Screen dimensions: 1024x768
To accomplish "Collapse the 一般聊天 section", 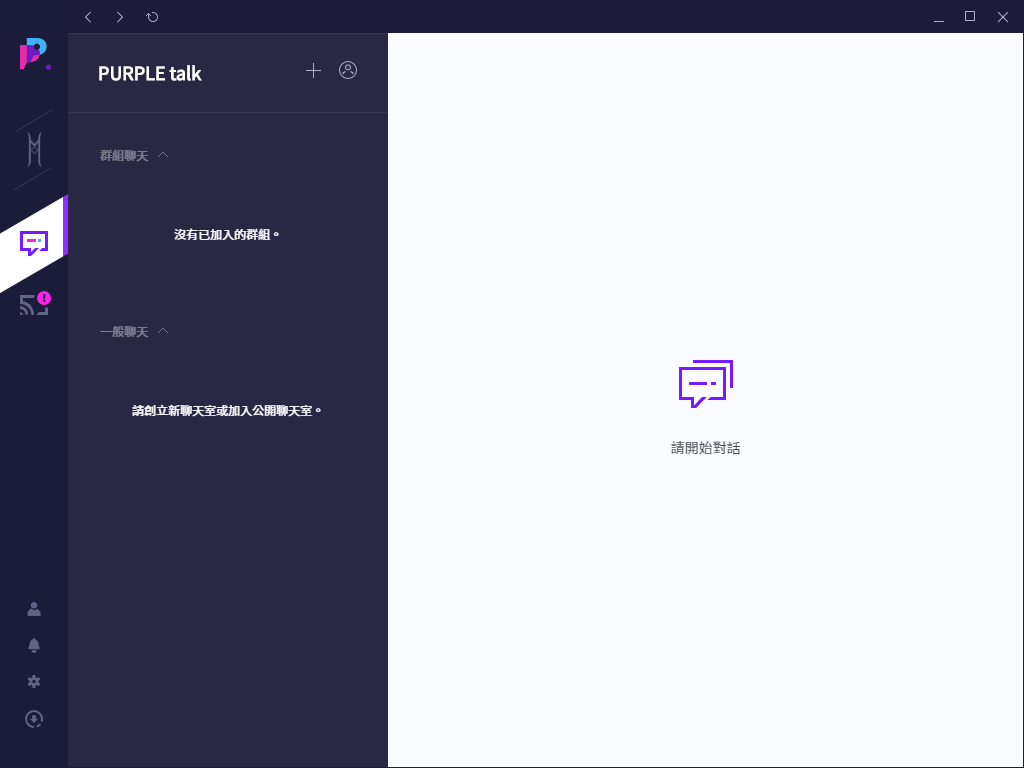I will click(163, 331).
